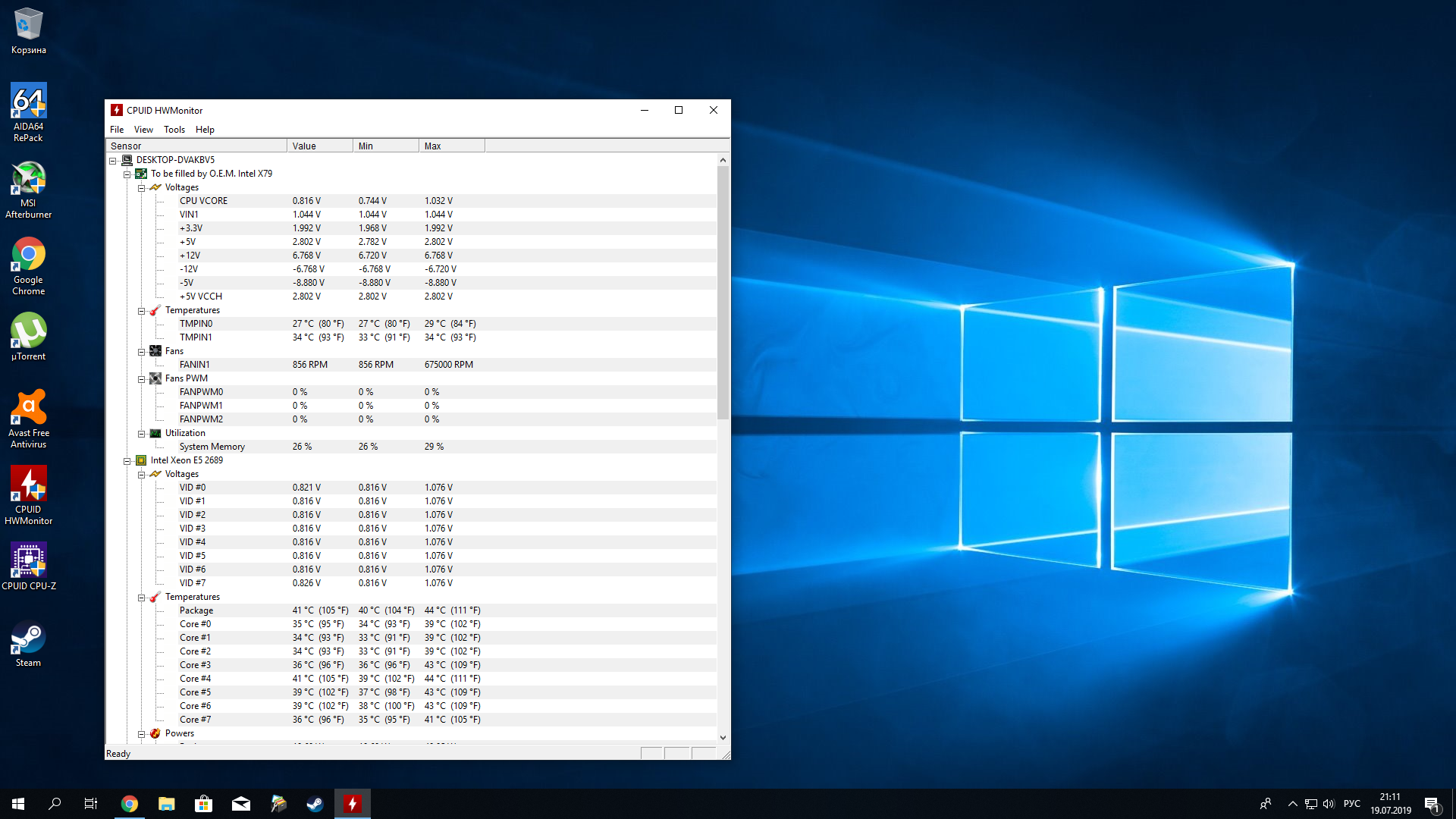Image resolution: width=1456 pixels, height=819 pixels.
Task: Click Microsoft Store taskbar icon
Action: (204, 804)
